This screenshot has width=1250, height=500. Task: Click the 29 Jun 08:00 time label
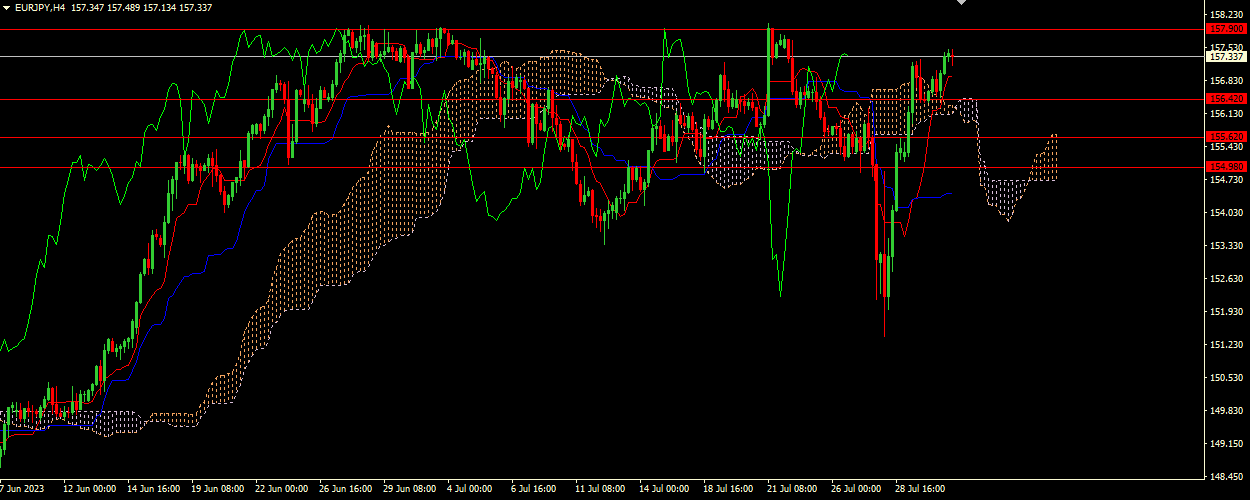click(x=409, y=490)
